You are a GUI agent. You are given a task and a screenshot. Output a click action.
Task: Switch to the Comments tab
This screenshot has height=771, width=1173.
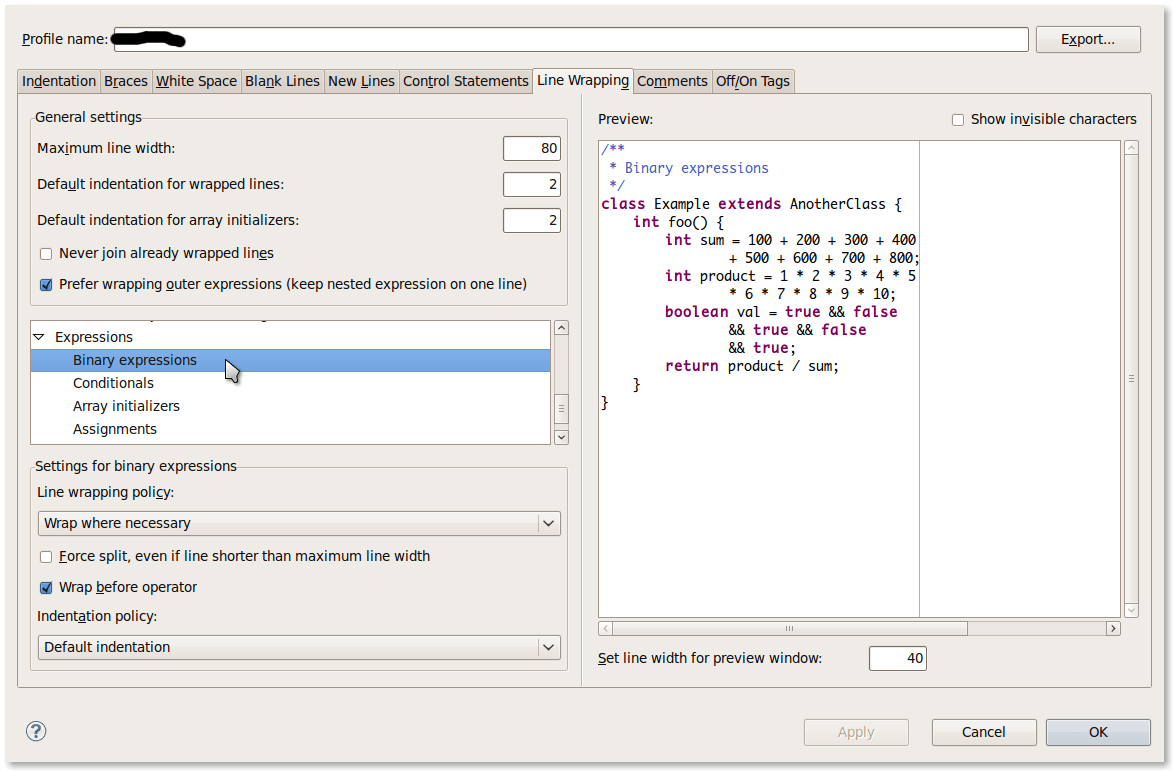point(672,81)
